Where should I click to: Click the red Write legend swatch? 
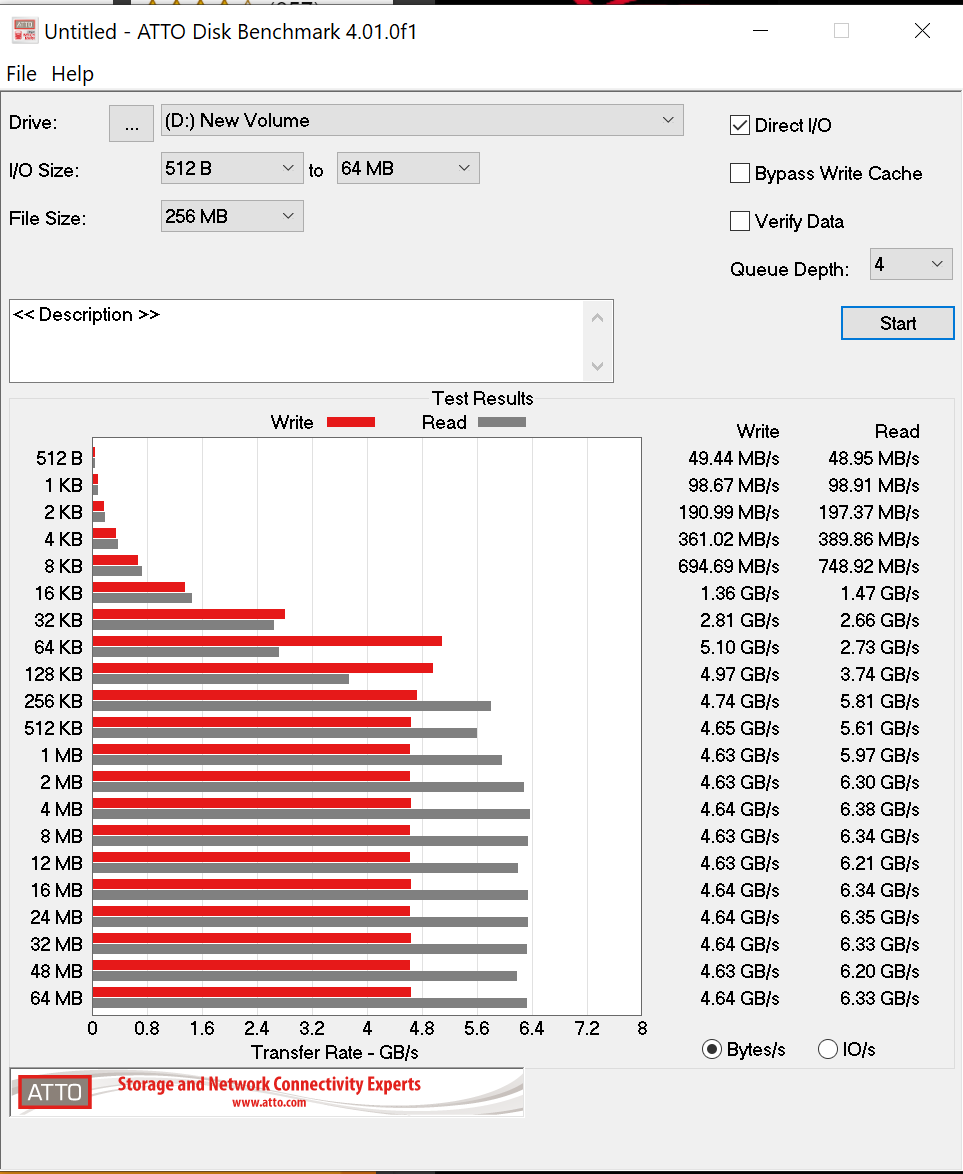[350, 422]
